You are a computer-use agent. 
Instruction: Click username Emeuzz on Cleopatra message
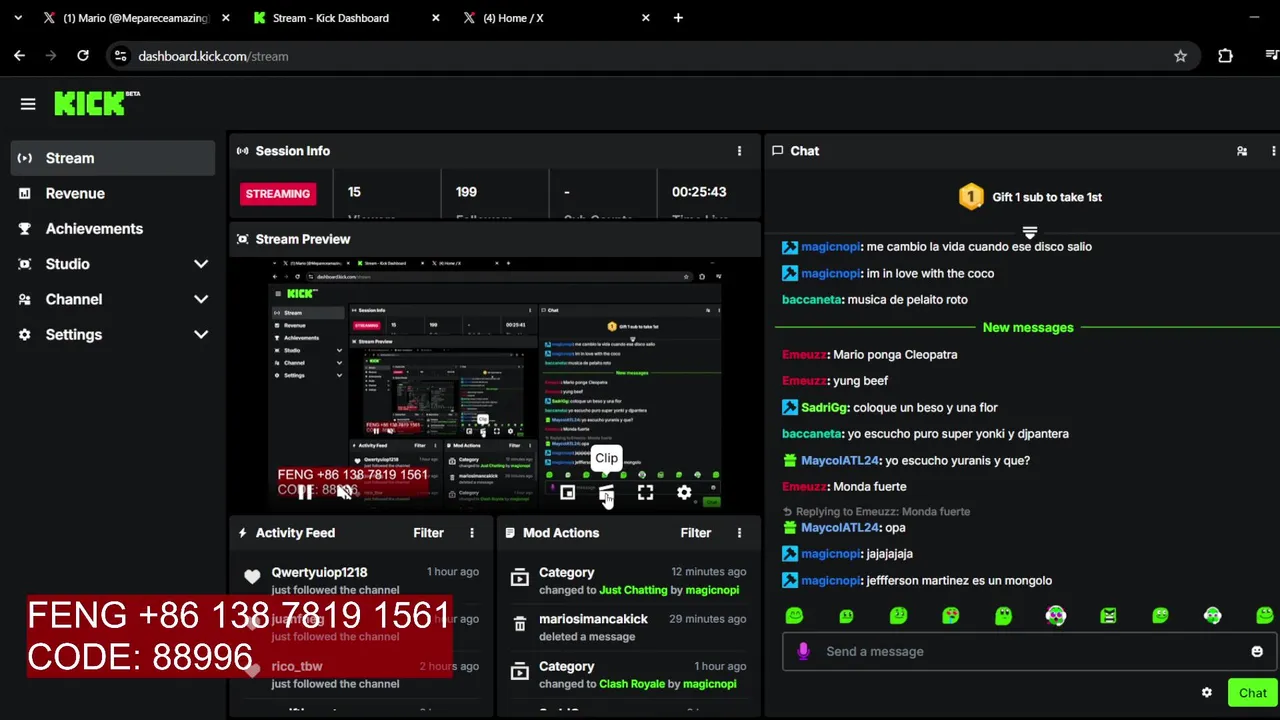[x=805, y=354]
